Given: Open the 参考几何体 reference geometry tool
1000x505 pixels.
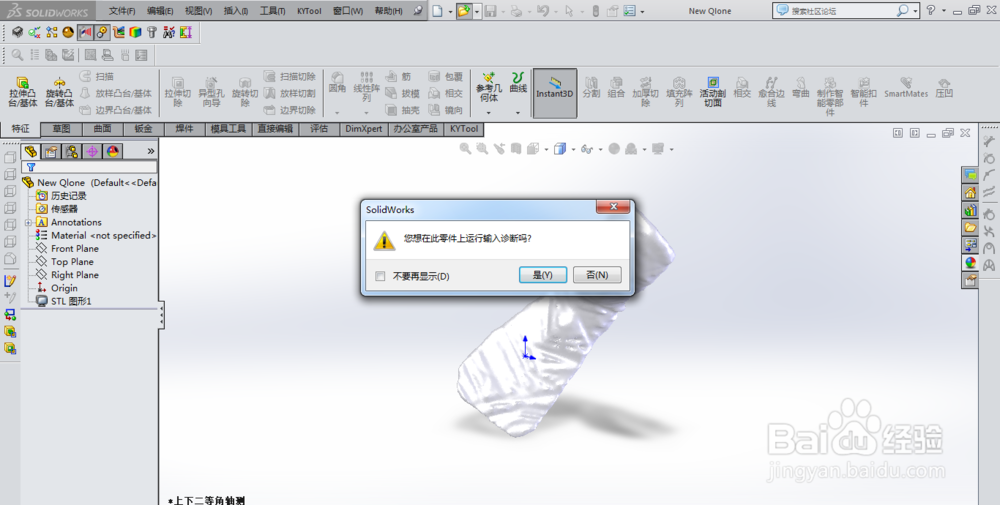Looking at the screenshot, I should point(489,87).
